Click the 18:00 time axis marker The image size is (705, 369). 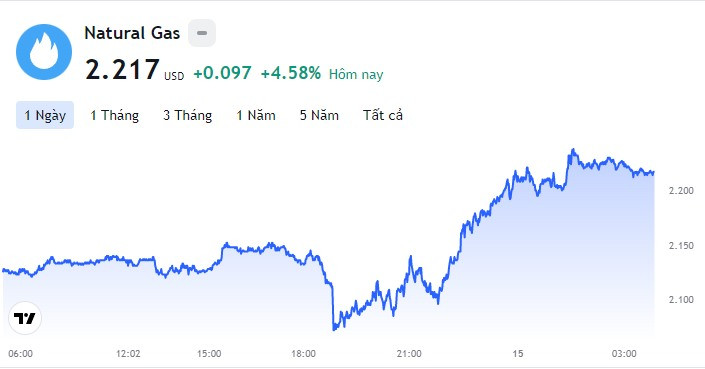pos(303,354)
